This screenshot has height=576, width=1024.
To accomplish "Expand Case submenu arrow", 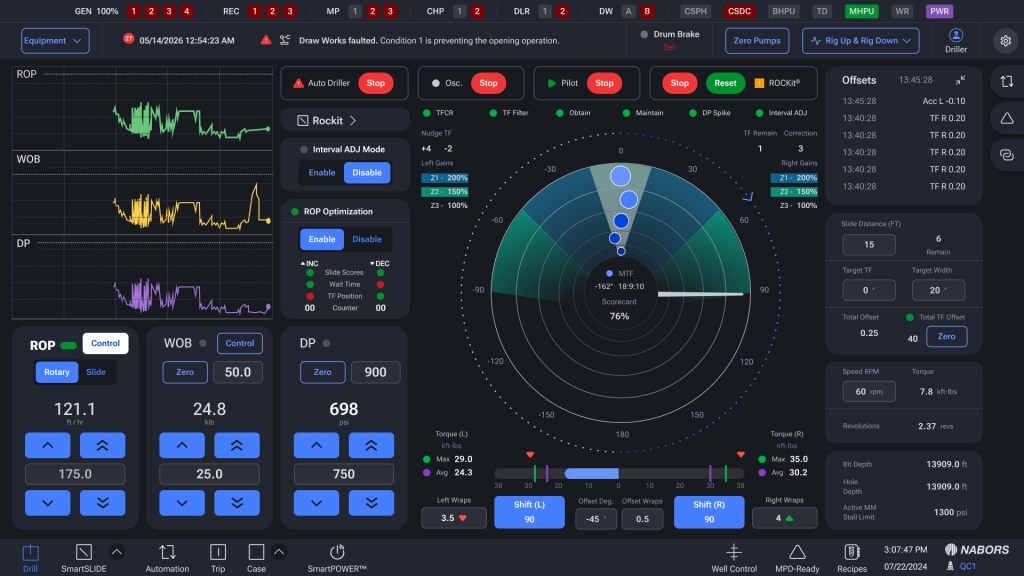I will pos(279,552).
